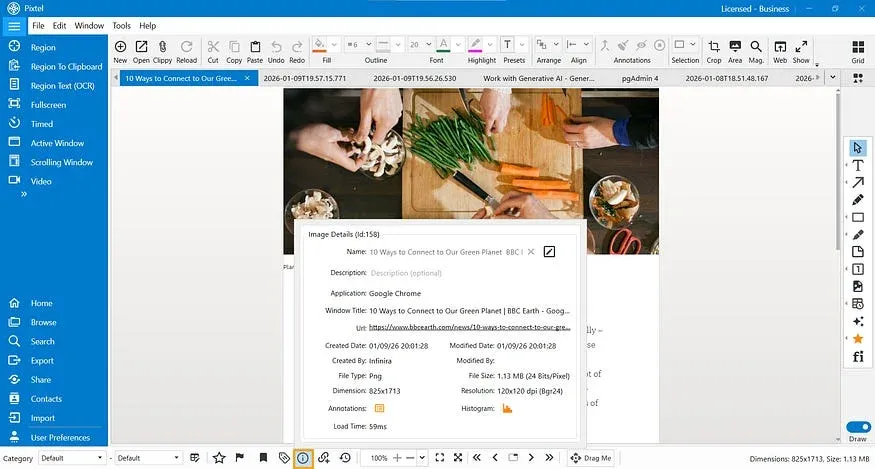The height and width of the screenshot is (469, 875).
Task: Click the orange star effect icon
Action: (858, 339)
